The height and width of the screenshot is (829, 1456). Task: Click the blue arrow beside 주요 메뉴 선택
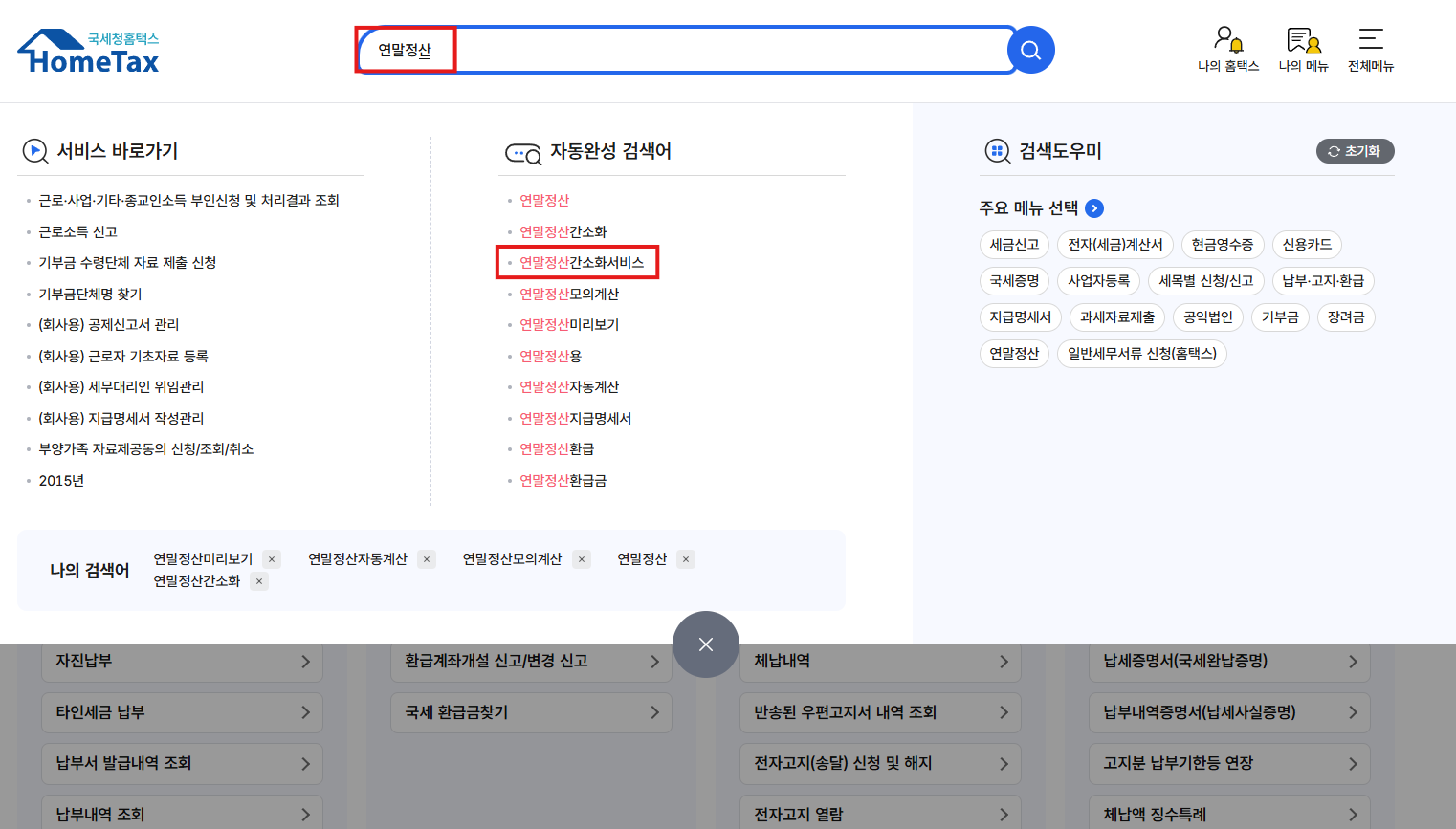coord(1093,207)
